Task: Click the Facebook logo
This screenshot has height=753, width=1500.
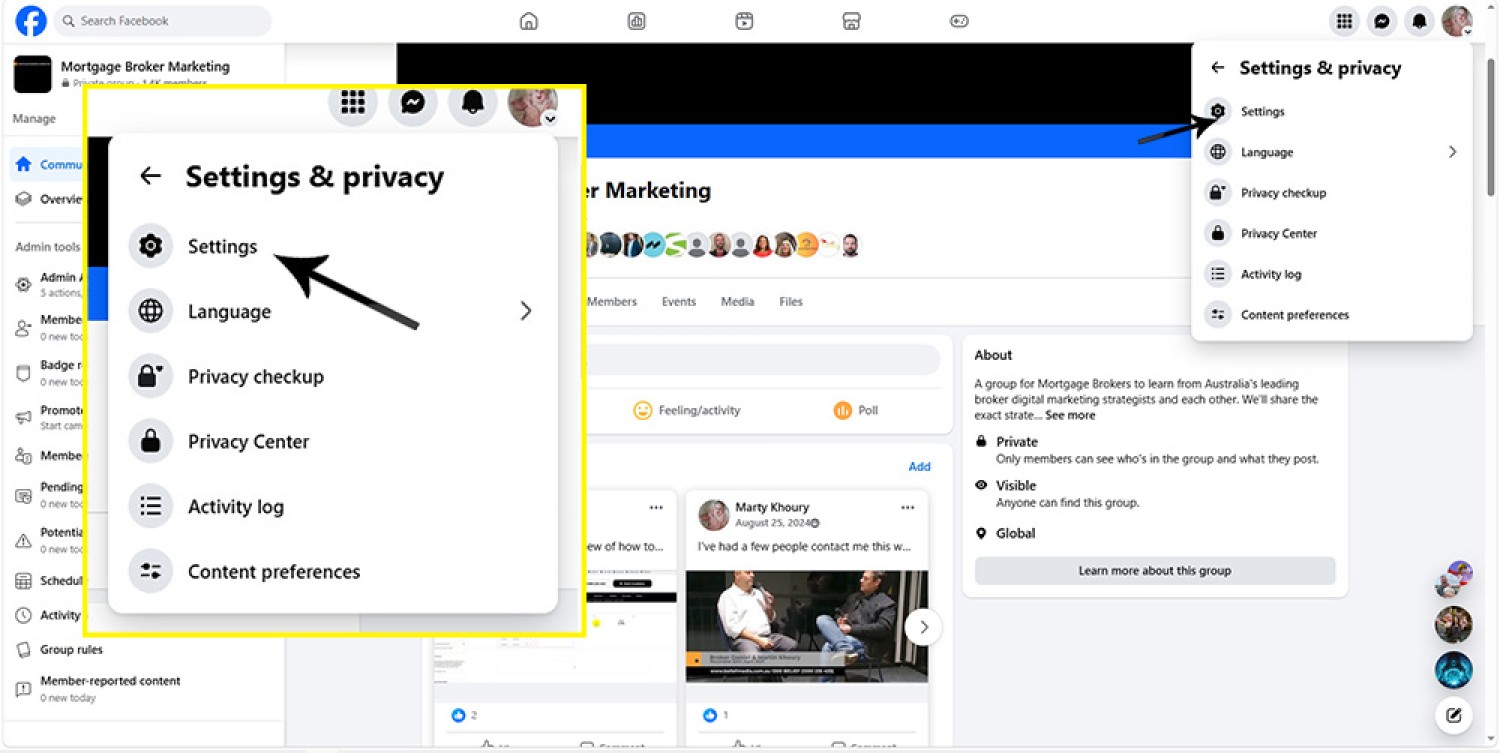Action: pos(31,21)
